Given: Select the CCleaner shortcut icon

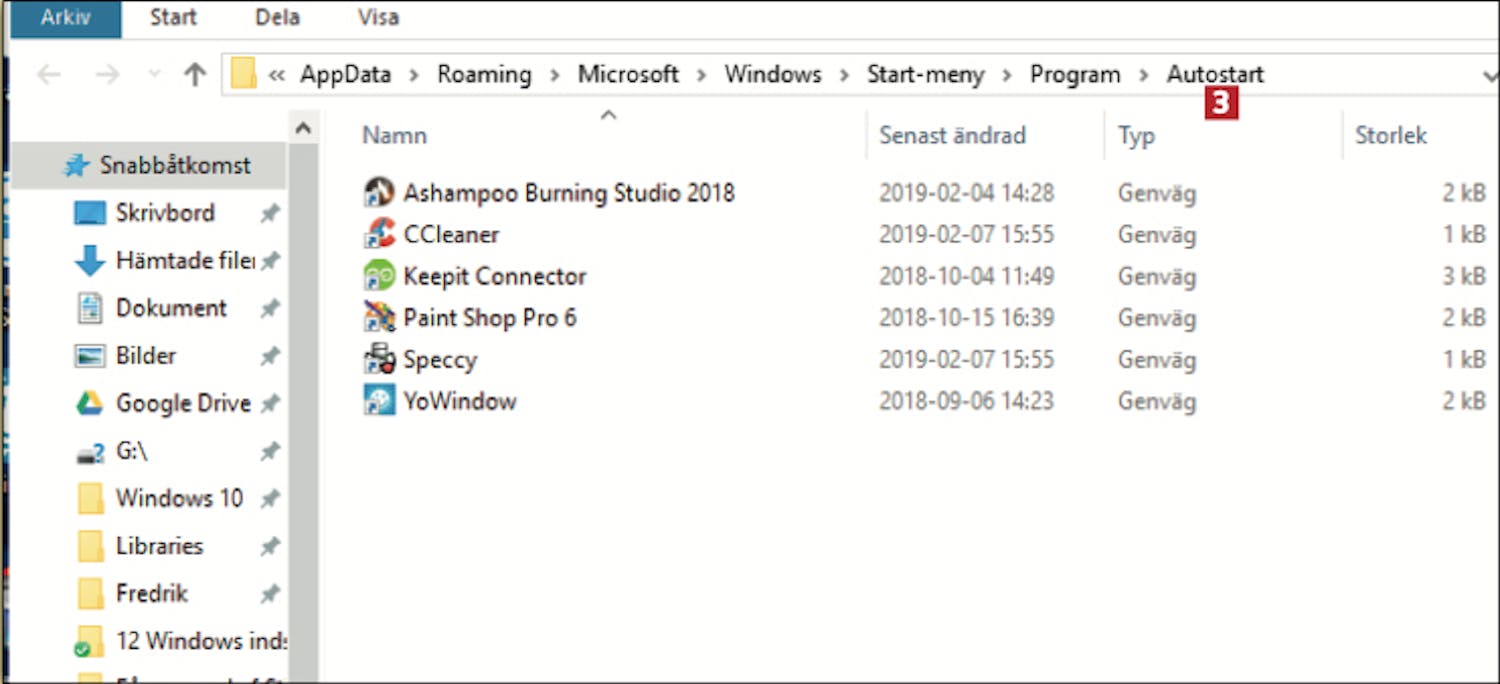Looking at the screenshot, I should pos(379,234).
